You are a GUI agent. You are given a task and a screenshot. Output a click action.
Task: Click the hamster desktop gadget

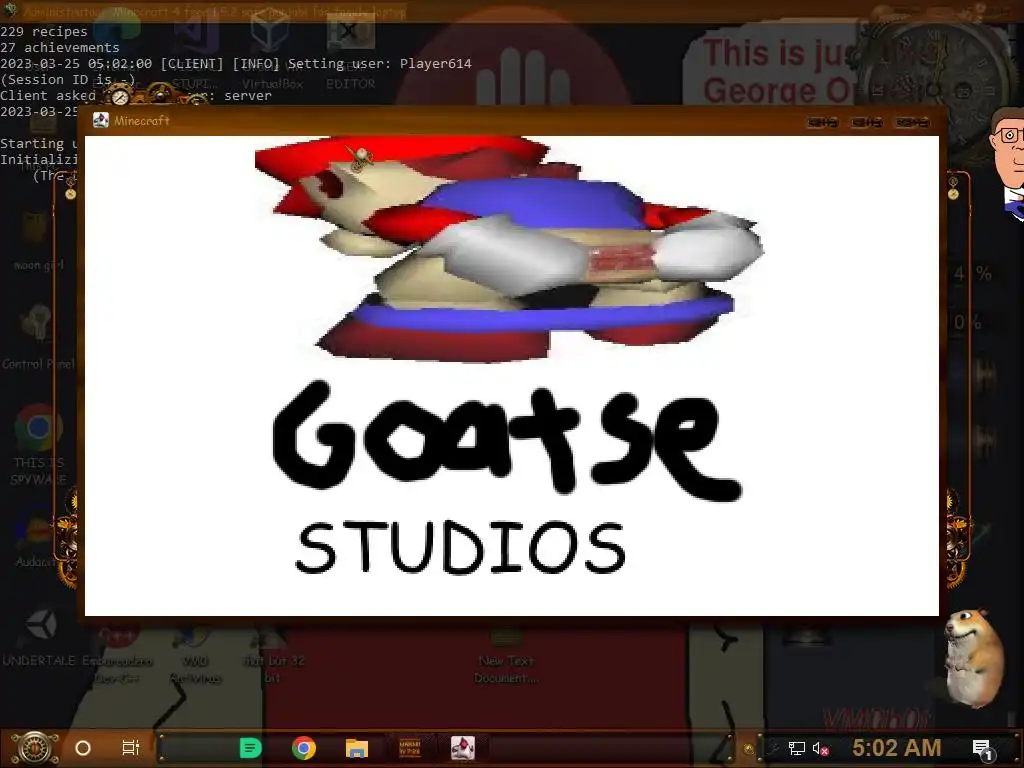974,658
